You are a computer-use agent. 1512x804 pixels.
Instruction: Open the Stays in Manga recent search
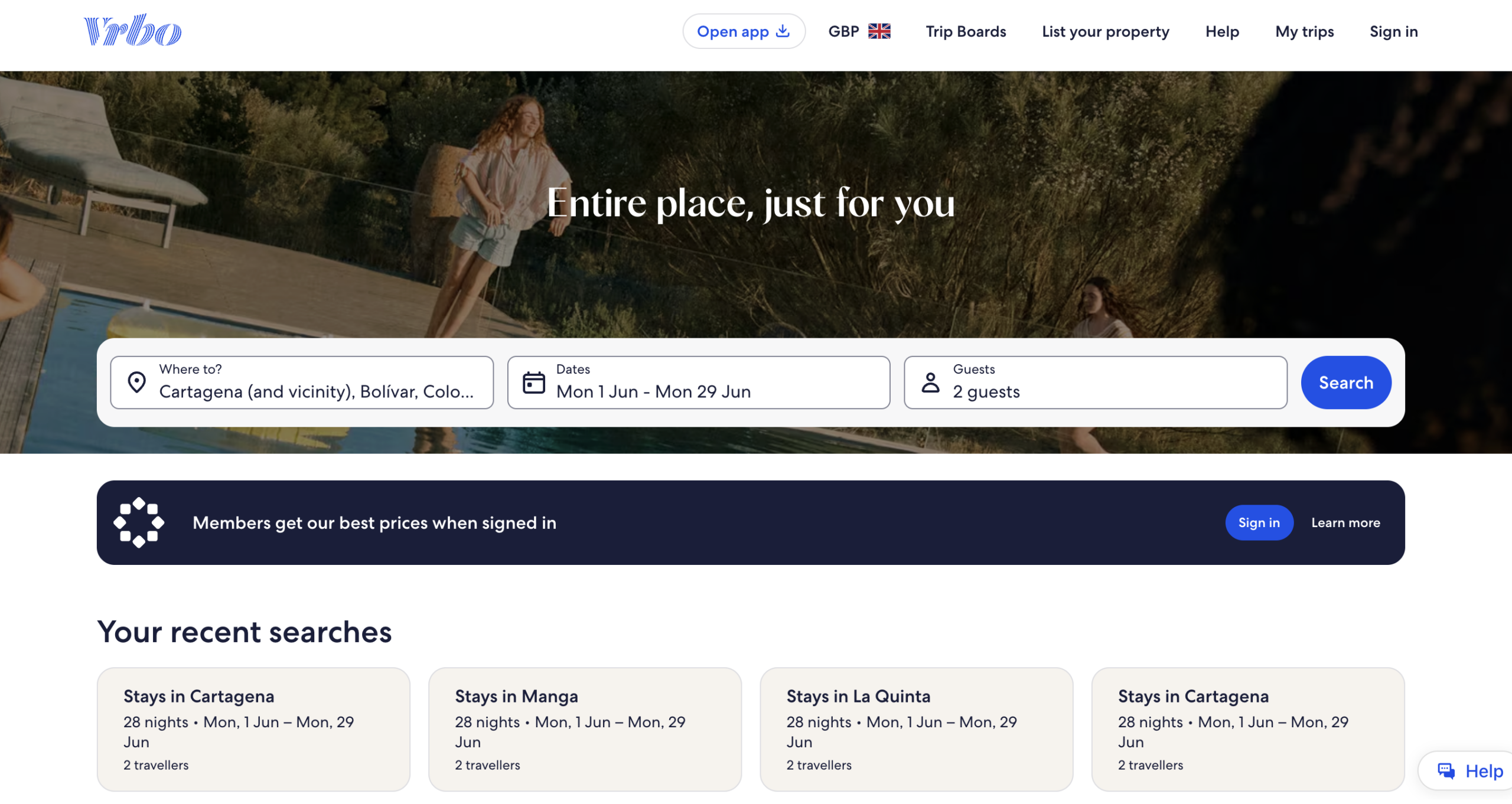[585, 729]
